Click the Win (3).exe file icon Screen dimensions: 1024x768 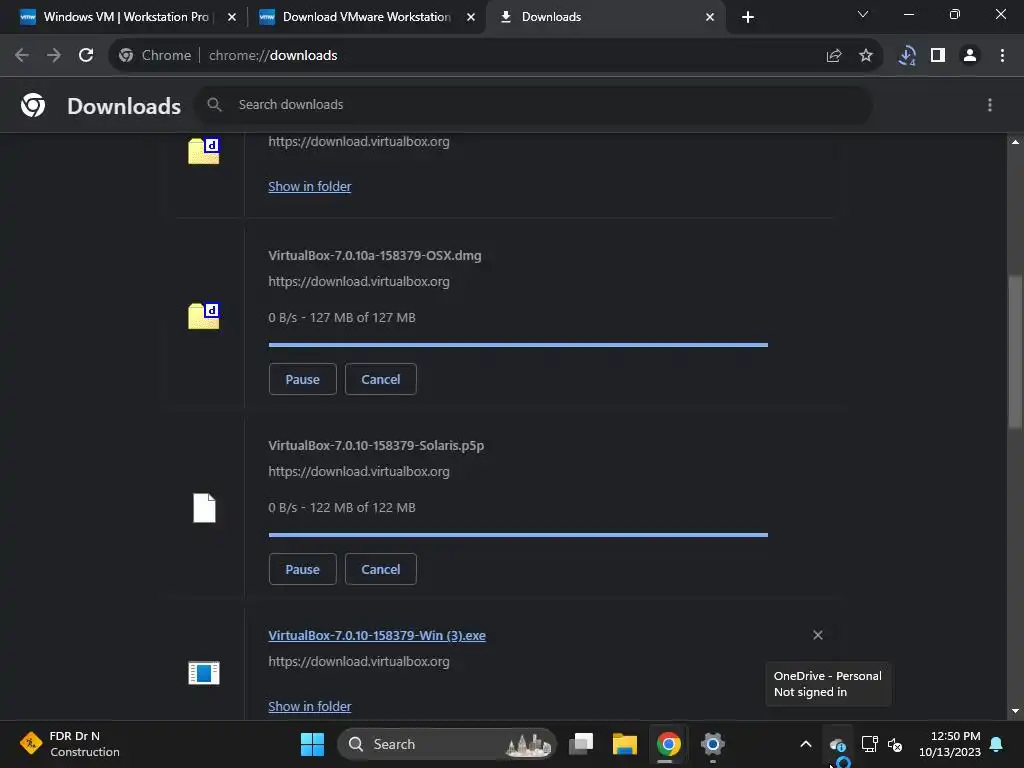point(204,673)
